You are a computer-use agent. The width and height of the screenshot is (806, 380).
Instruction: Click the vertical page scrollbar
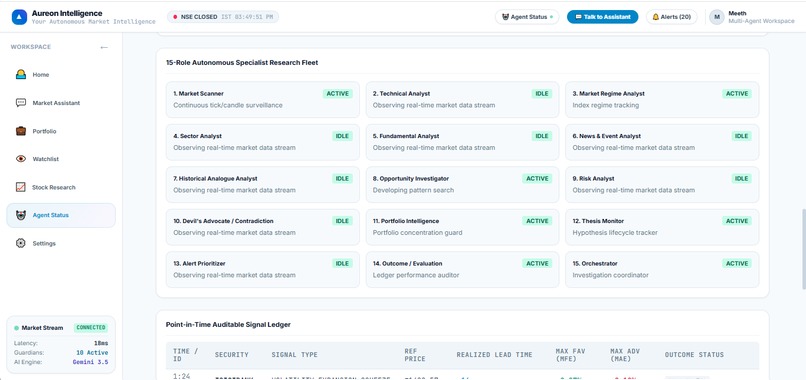click(804, 249)
